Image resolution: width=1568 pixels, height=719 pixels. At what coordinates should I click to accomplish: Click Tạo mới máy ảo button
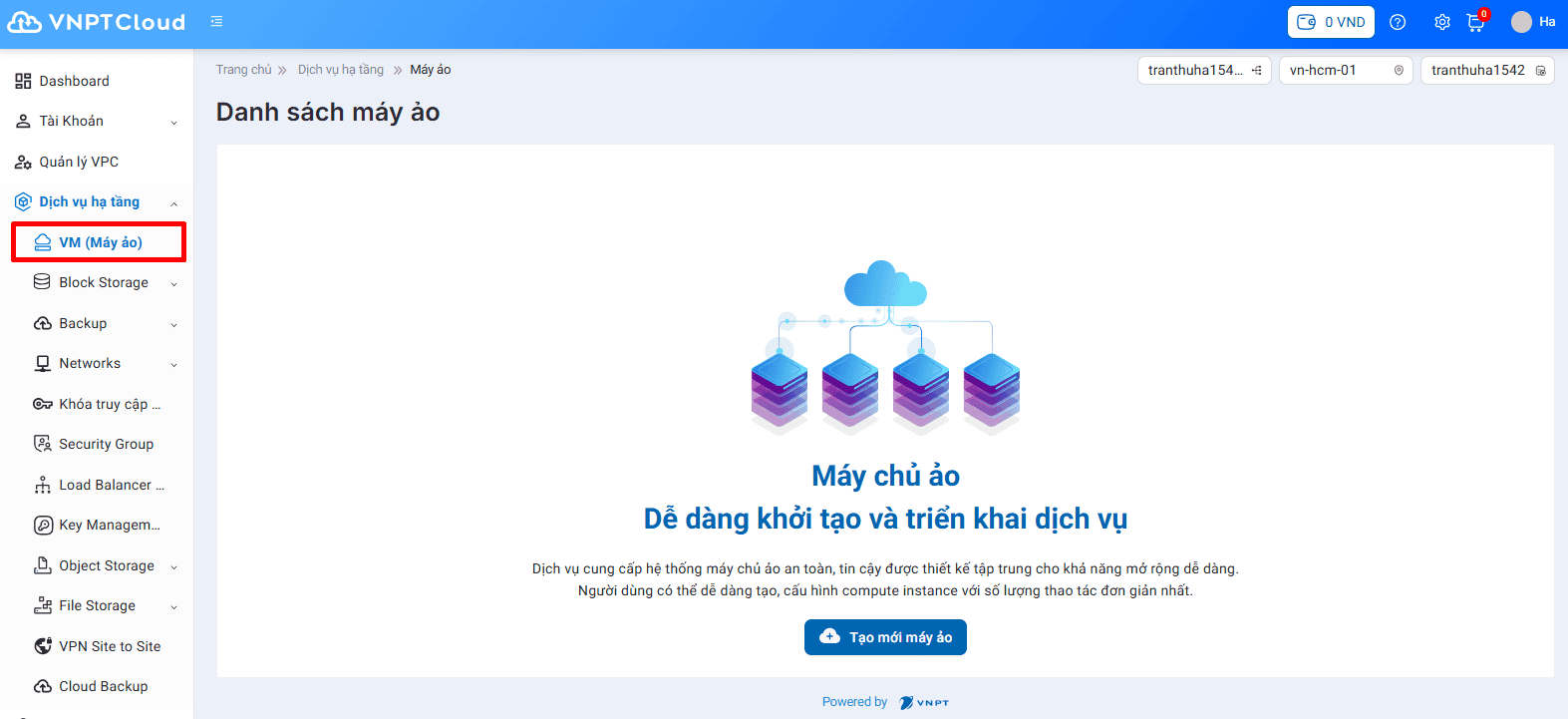(x=885, y=637)
